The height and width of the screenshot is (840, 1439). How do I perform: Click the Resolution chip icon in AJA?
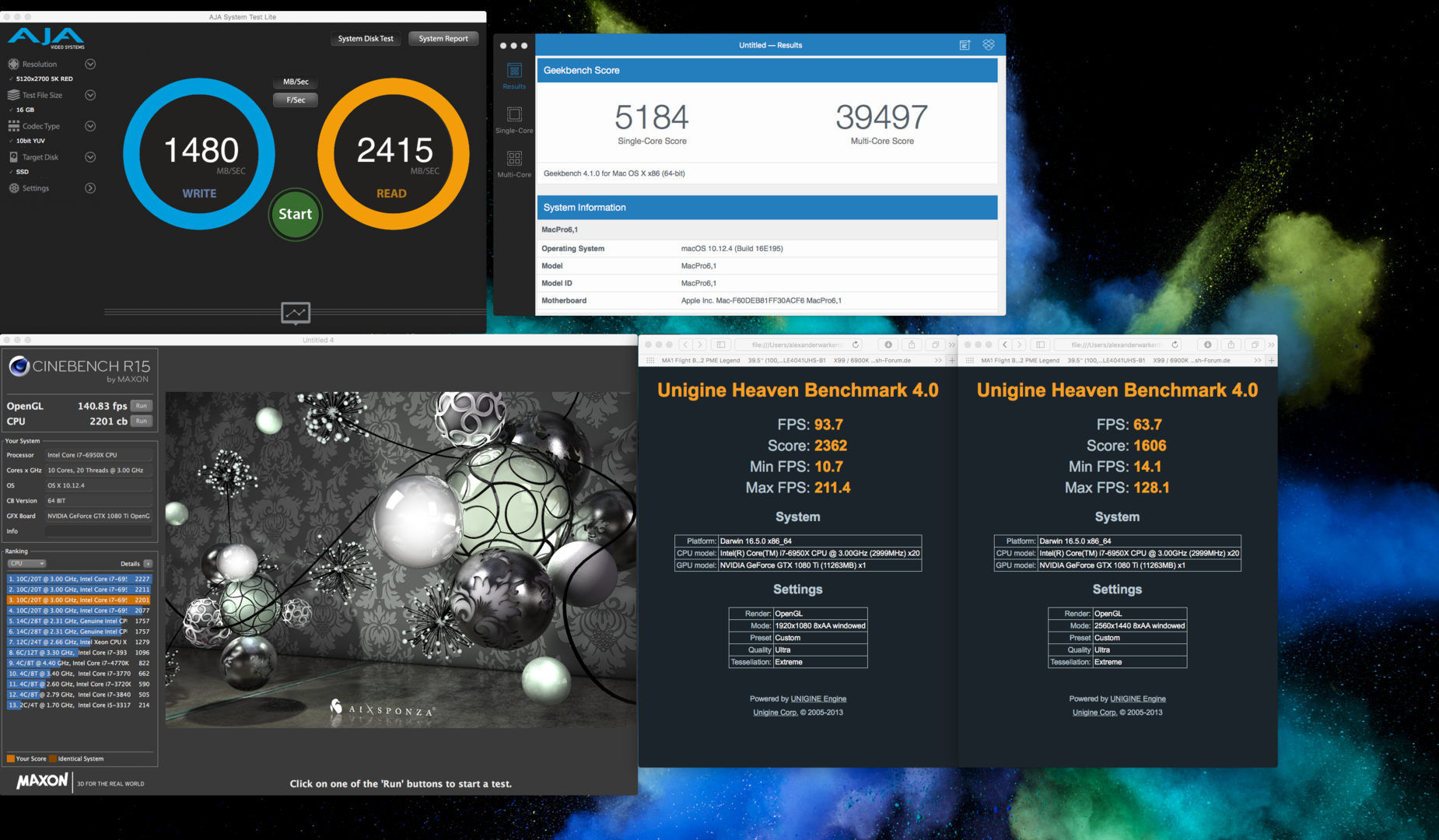13,64
